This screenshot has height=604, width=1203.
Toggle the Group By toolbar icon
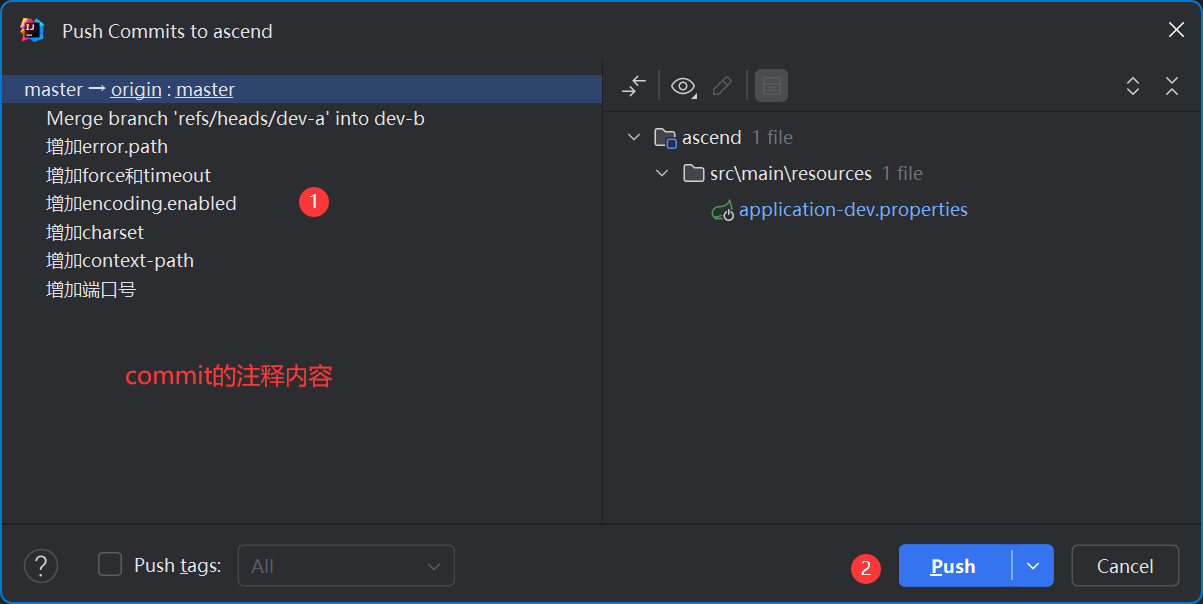pos(771,86)
